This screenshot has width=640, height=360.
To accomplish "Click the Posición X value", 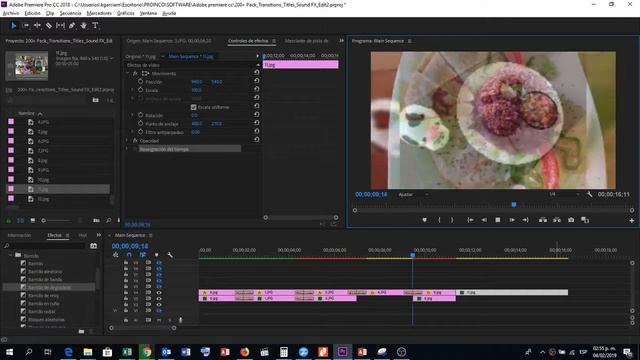I will pyautogui.click(x=197, y=82).
